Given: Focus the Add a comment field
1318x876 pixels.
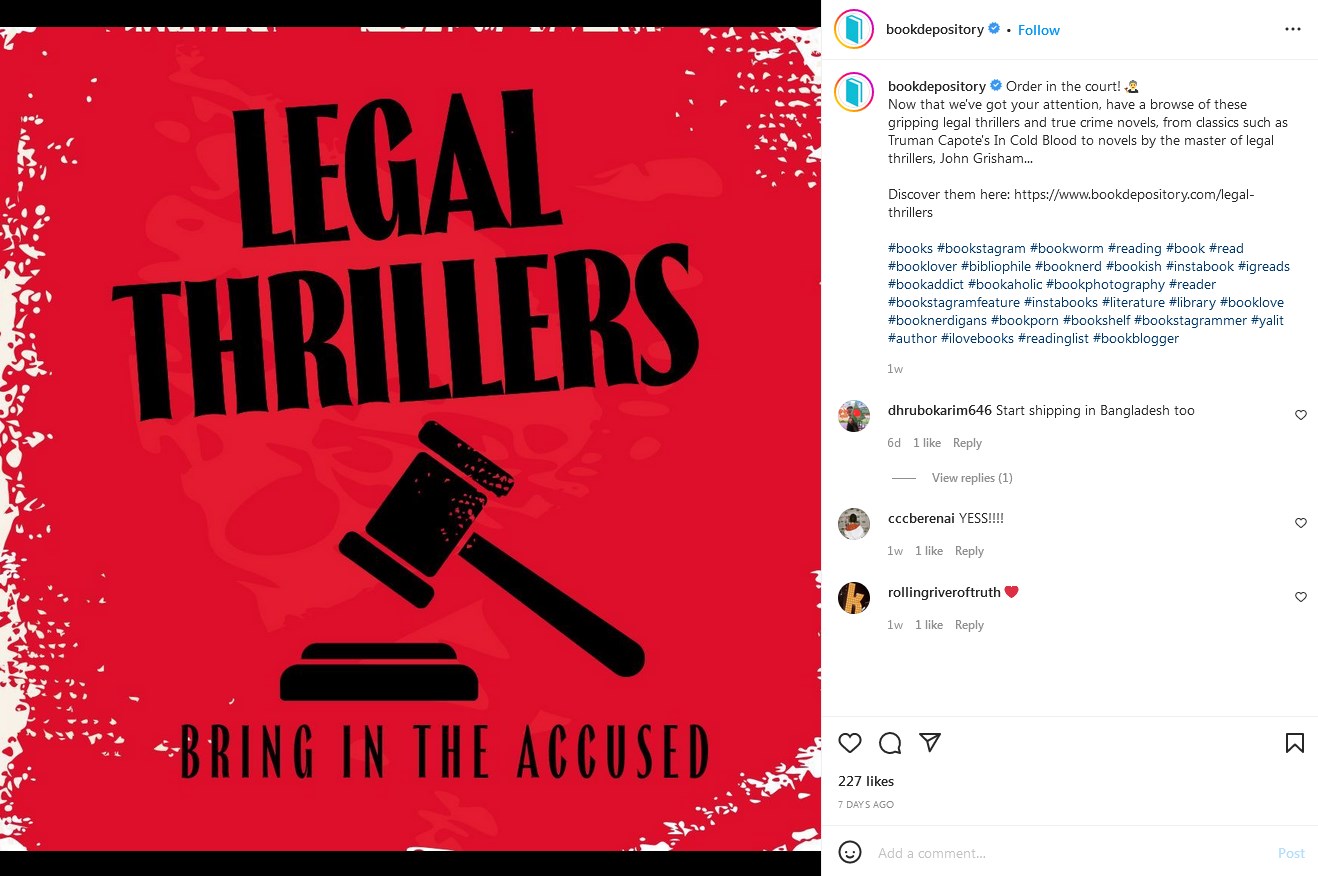Looking at the screenshot, I should (1070, 853).
